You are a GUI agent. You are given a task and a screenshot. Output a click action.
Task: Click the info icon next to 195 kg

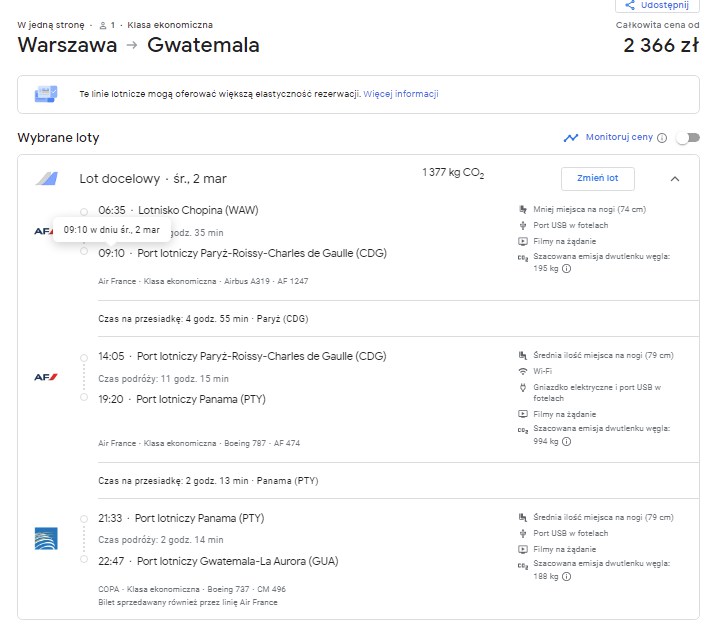[x=567, y=268]
